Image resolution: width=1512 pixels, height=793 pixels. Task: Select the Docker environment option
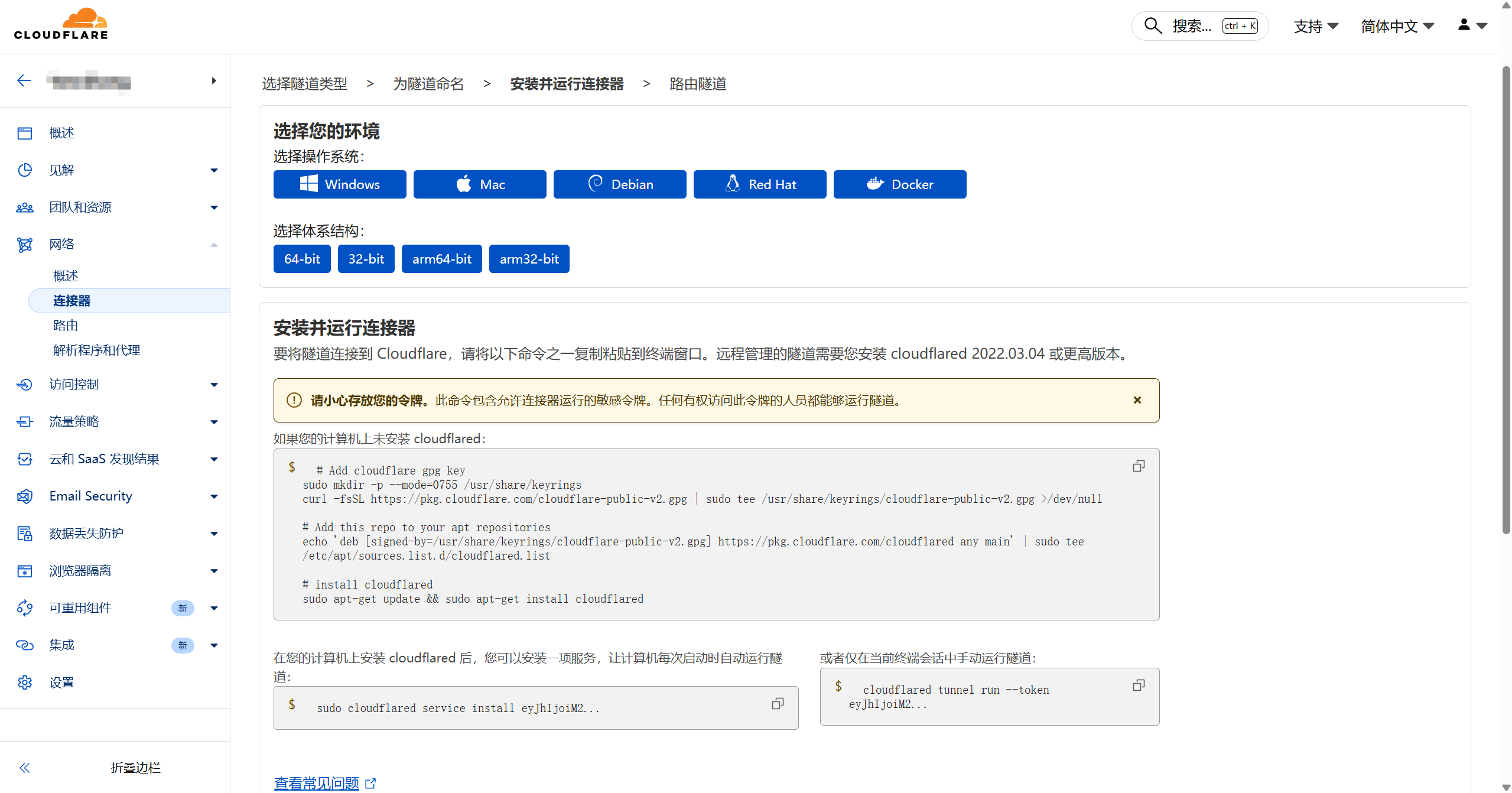coord(899,184)
